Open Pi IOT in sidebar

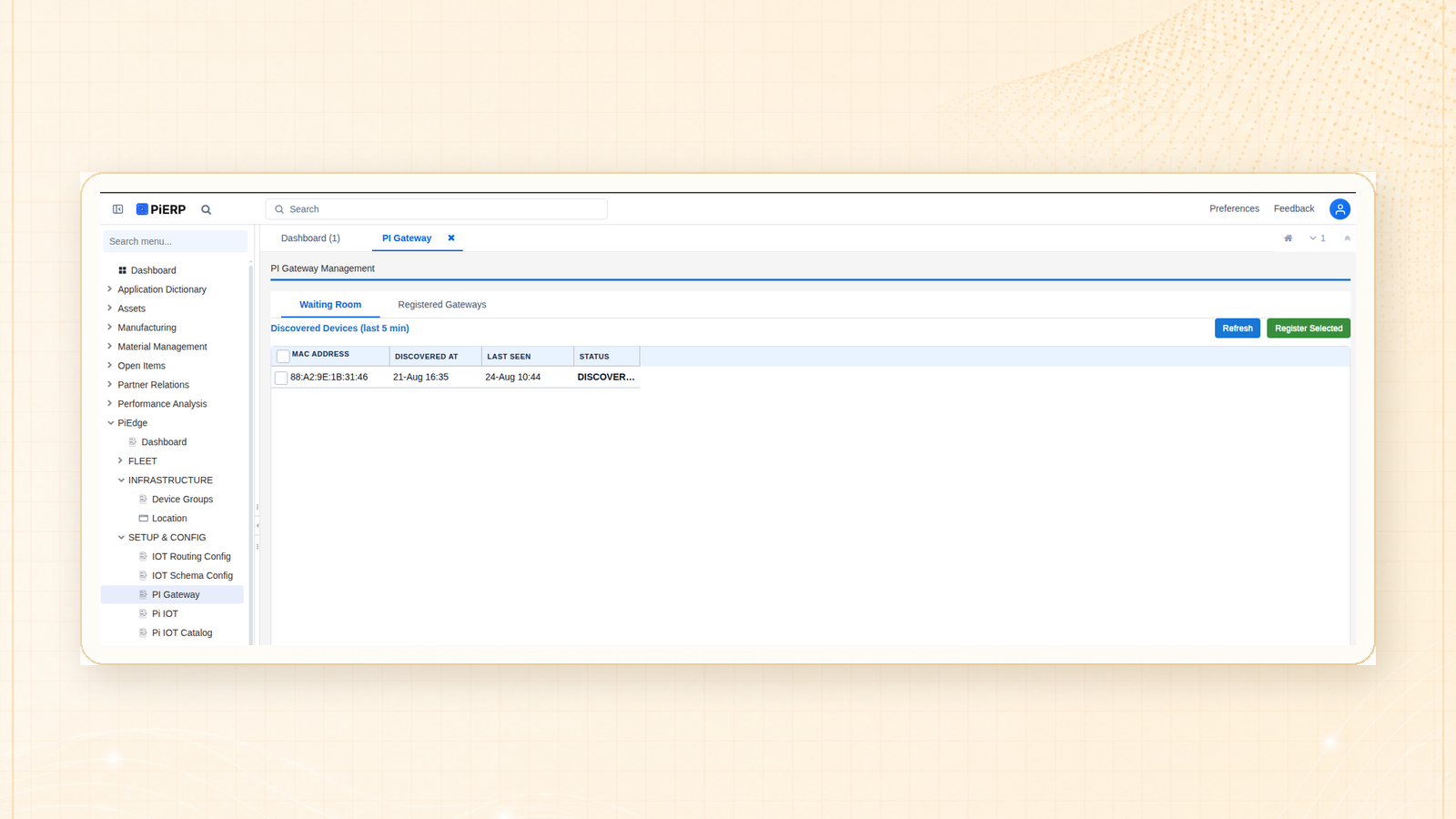pyautogui.click(x=165, y=614)
